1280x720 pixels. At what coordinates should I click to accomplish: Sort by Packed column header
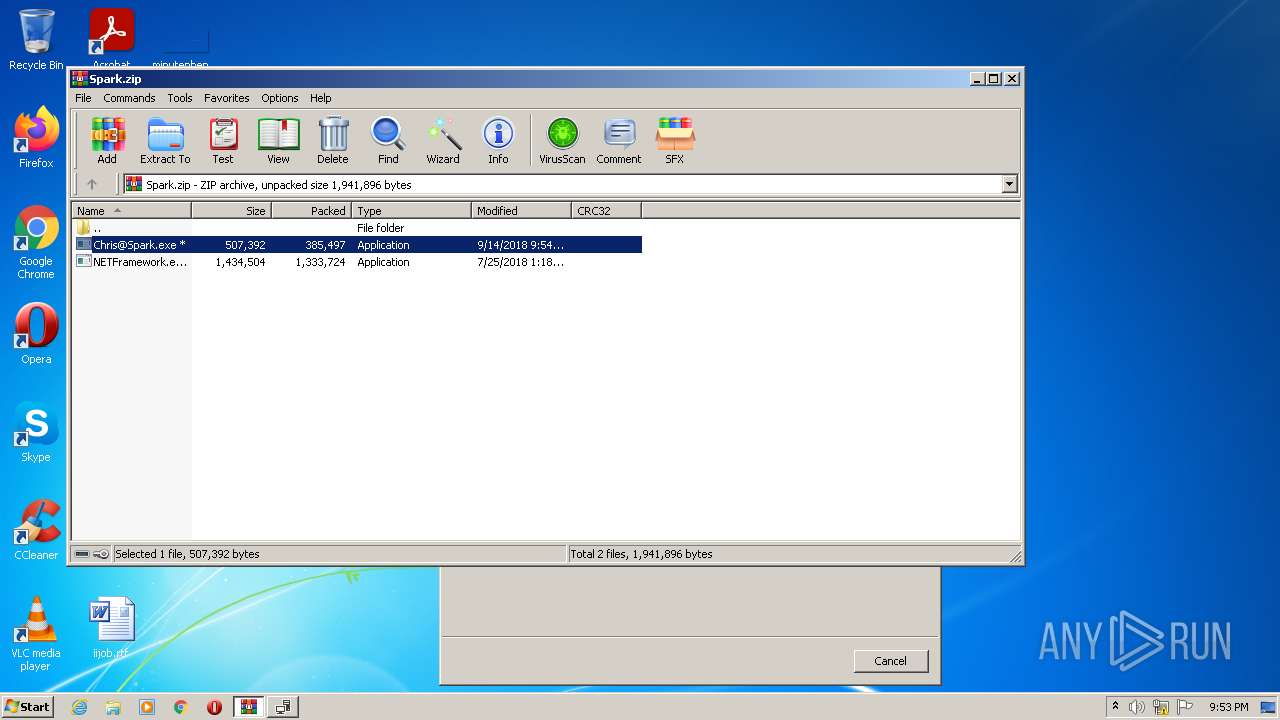tap(311, 210)
